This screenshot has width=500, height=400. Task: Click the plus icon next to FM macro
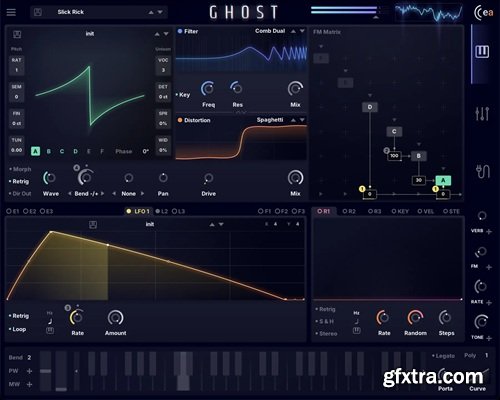[x=489, y=267]
